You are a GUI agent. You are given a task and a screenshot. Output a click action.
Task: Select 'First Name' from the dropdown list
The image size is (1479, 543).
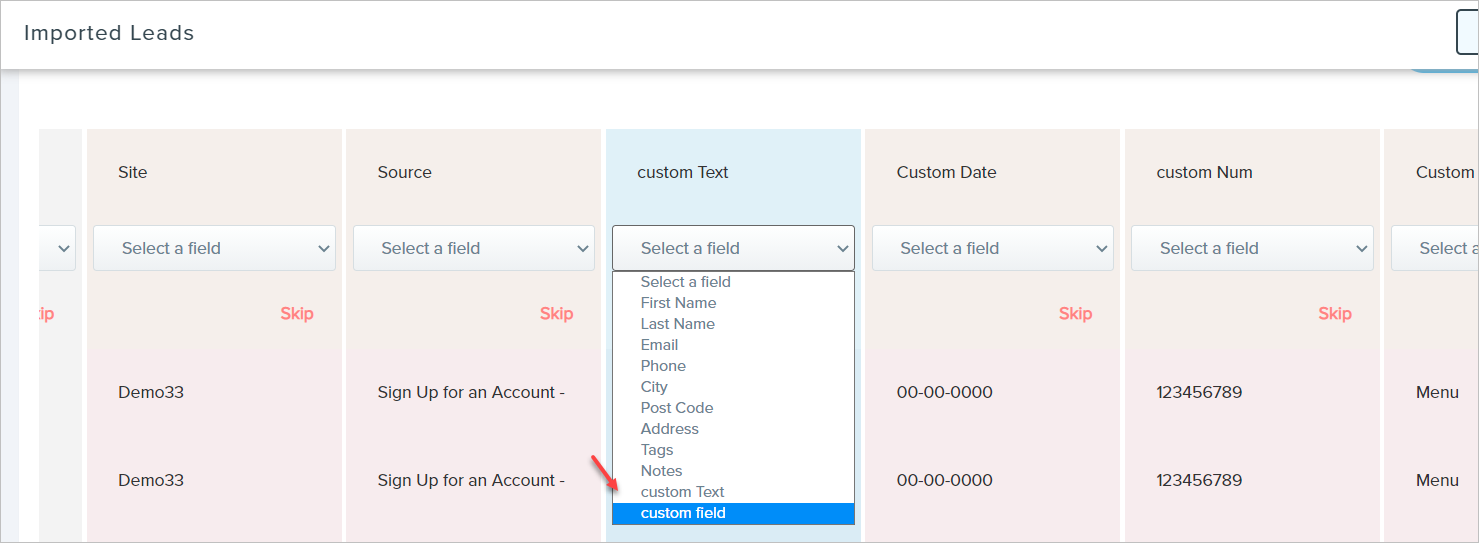click(x=678, y=303)
